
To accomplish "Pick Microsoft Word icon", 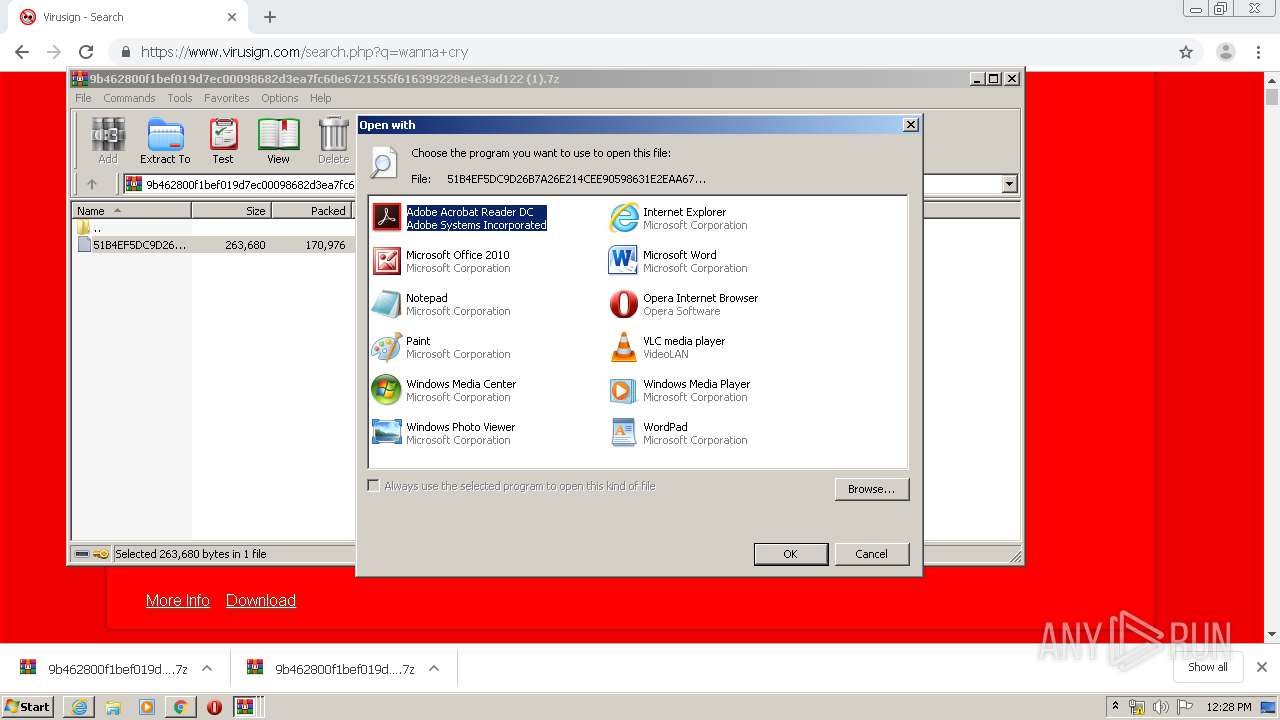I will (623, 260).
